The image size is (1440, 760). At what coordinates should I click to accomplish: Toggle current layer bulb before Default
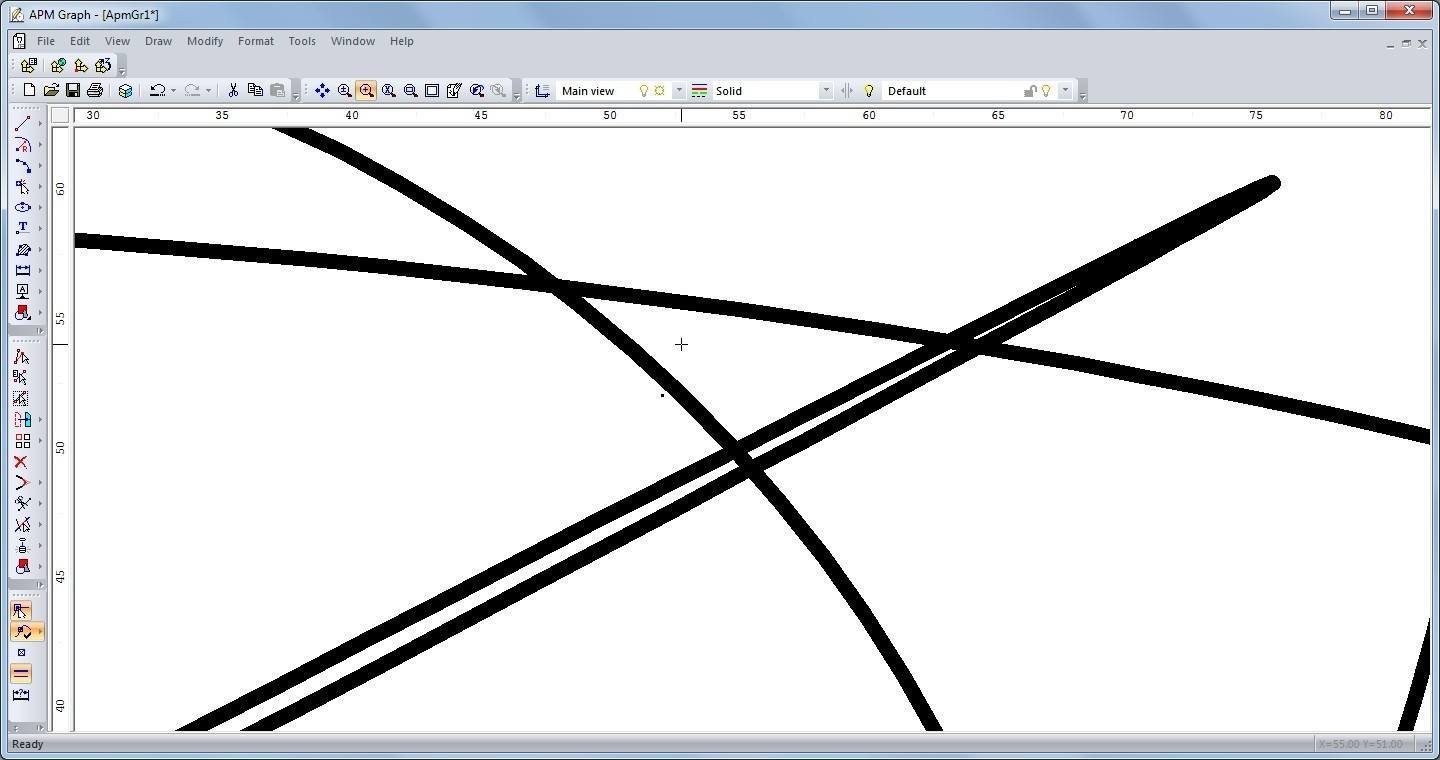869,90
